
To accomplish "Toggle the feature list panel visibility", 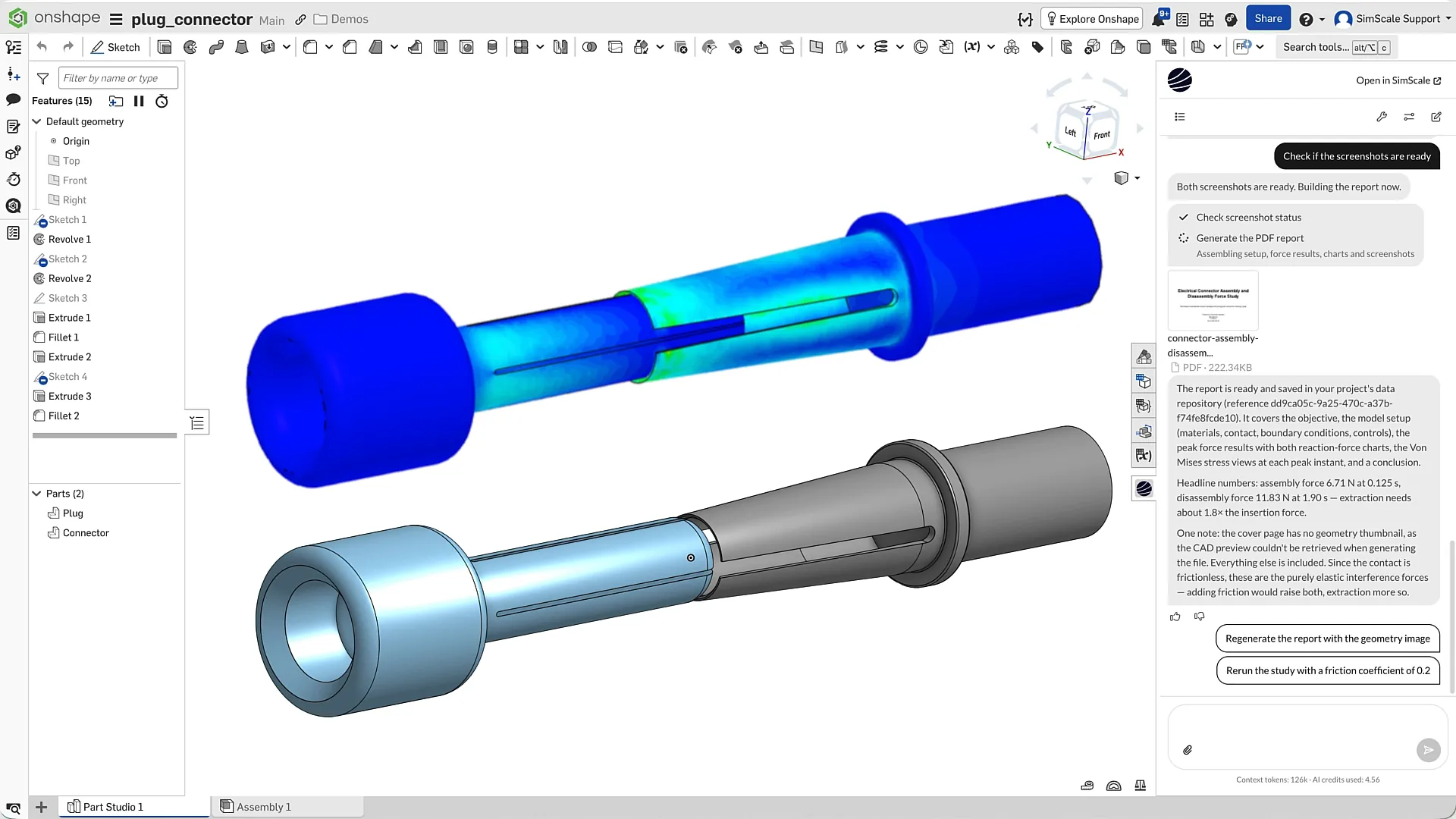I will point(13,47).
